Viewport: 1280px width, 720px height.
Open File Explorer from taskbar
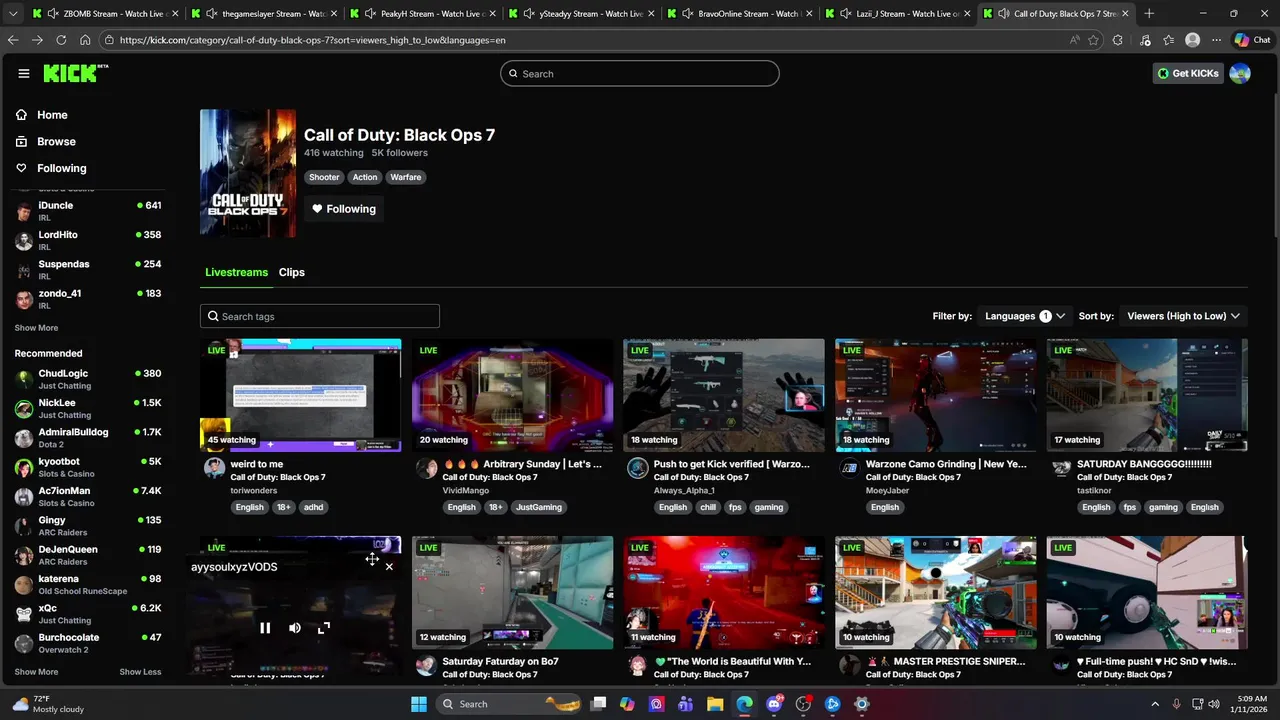point(715,704)
